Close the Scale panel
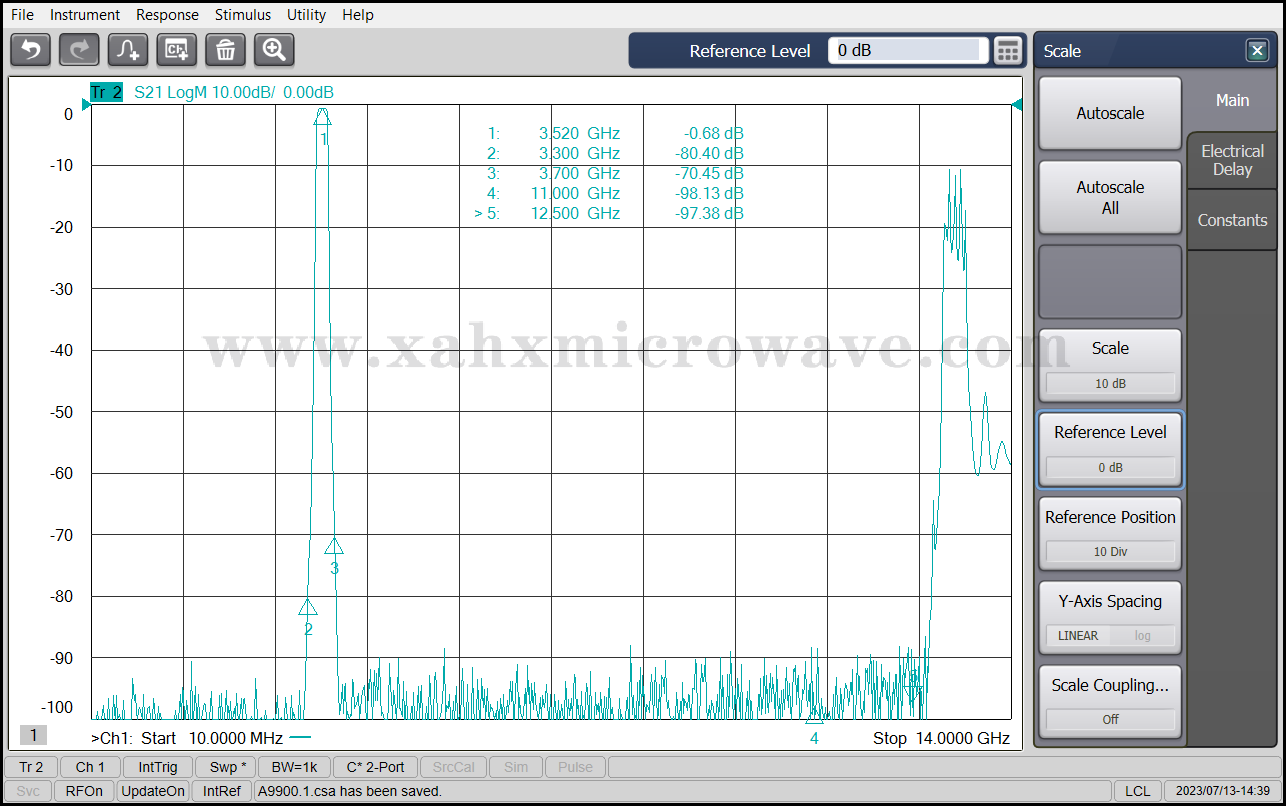1286x806 pixels. pyautogui.click(x=1256, y=51)
